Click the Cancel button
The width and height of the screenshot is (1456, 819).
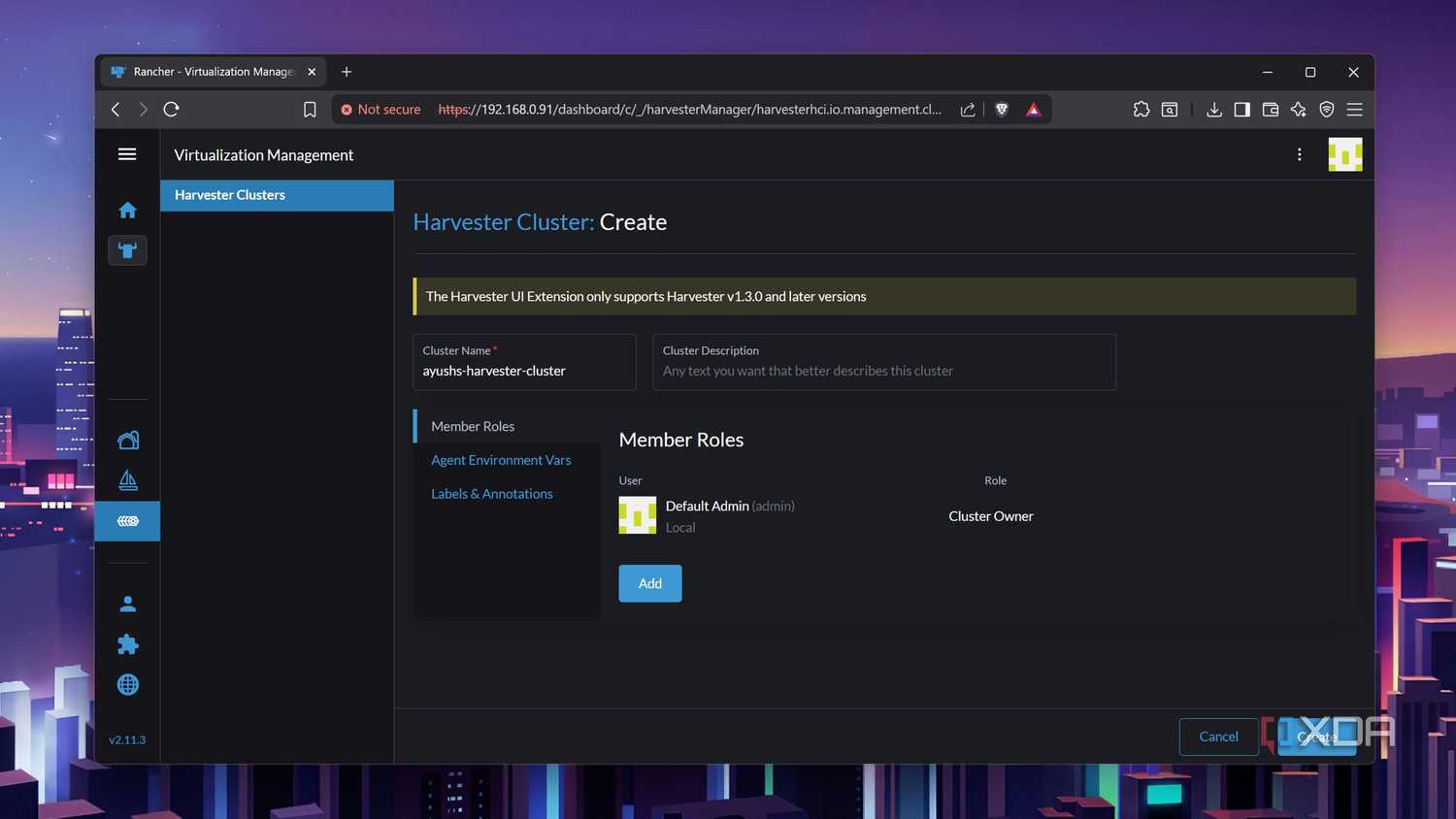click(1219, 737)
